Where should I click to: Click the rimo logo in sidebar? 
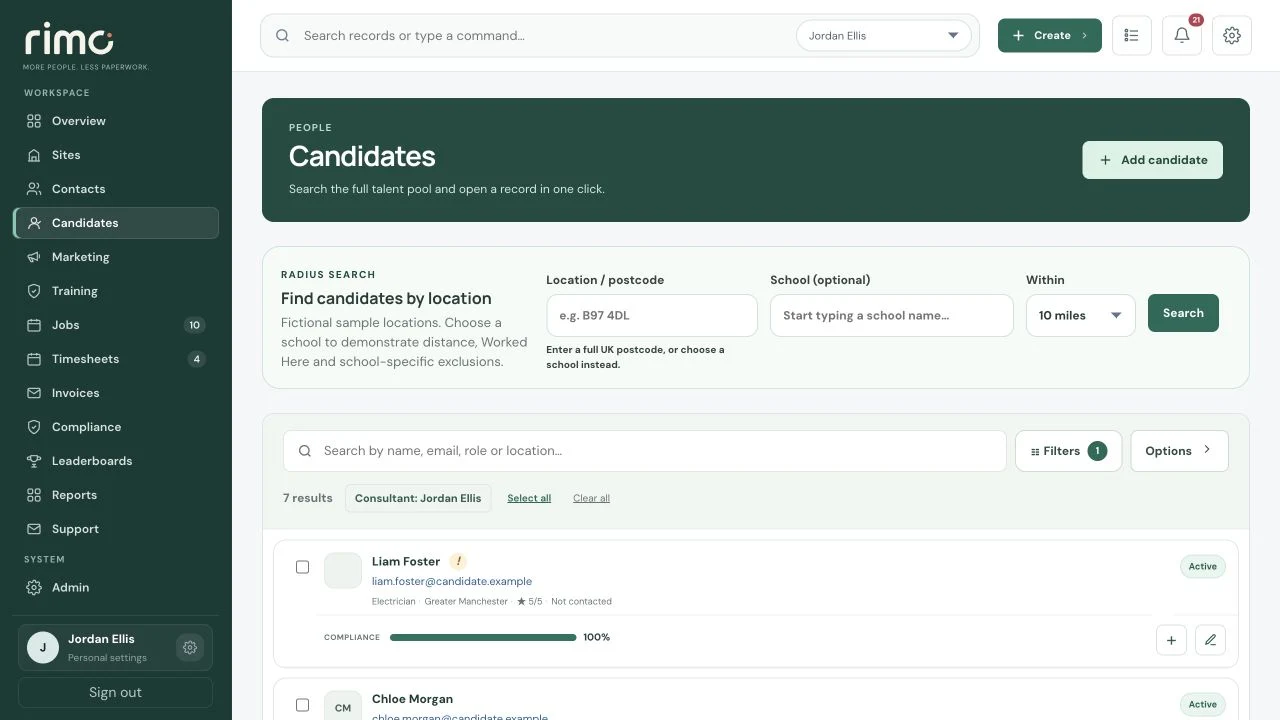click(69, 40)
